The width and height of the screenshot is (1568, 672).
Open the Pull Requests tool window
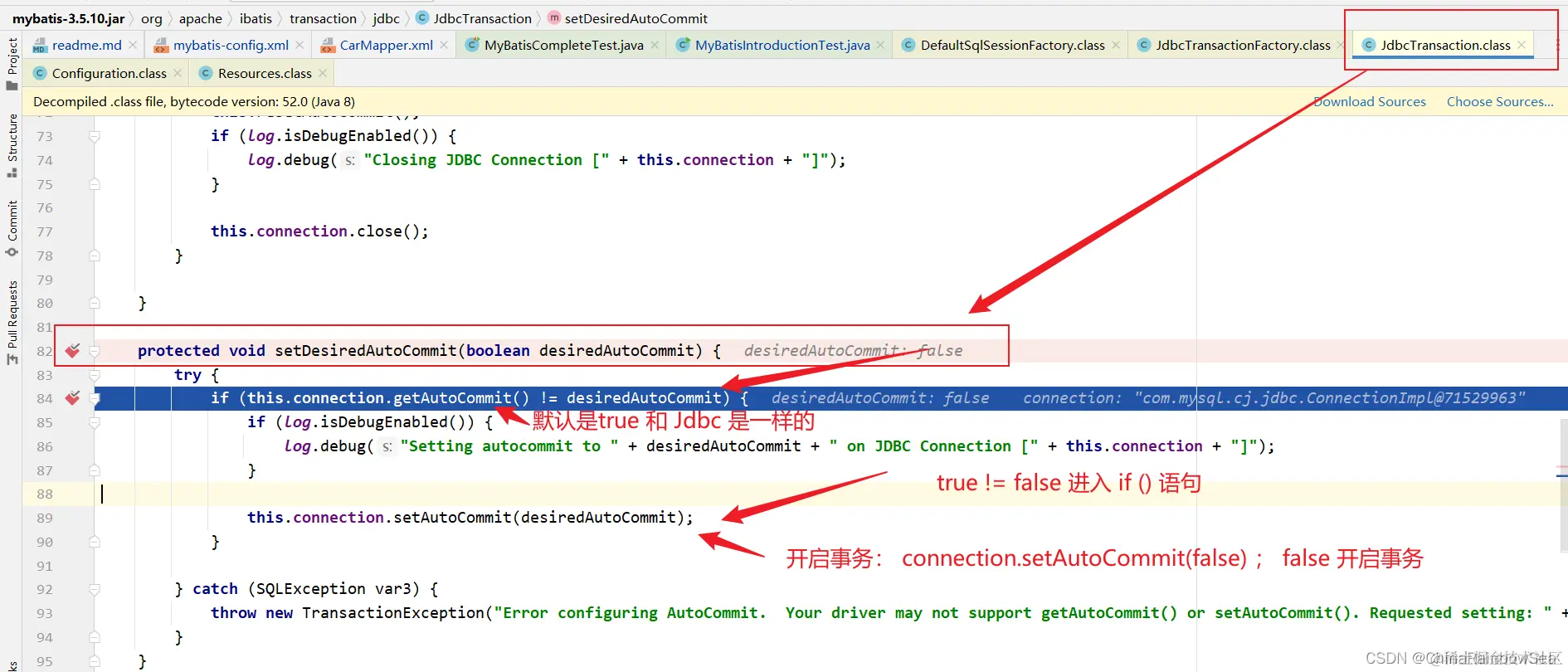point(12,322)
